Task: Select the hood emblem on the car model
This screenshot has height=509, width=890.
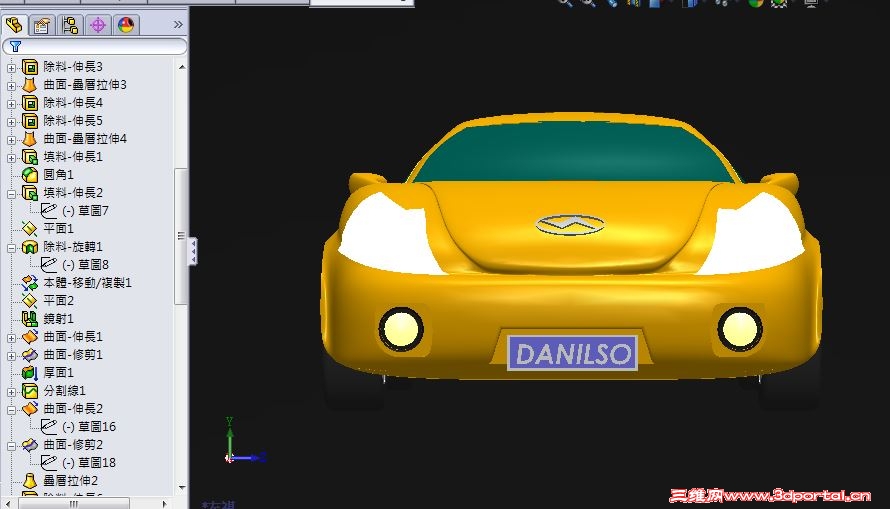Action: [569, 225]
